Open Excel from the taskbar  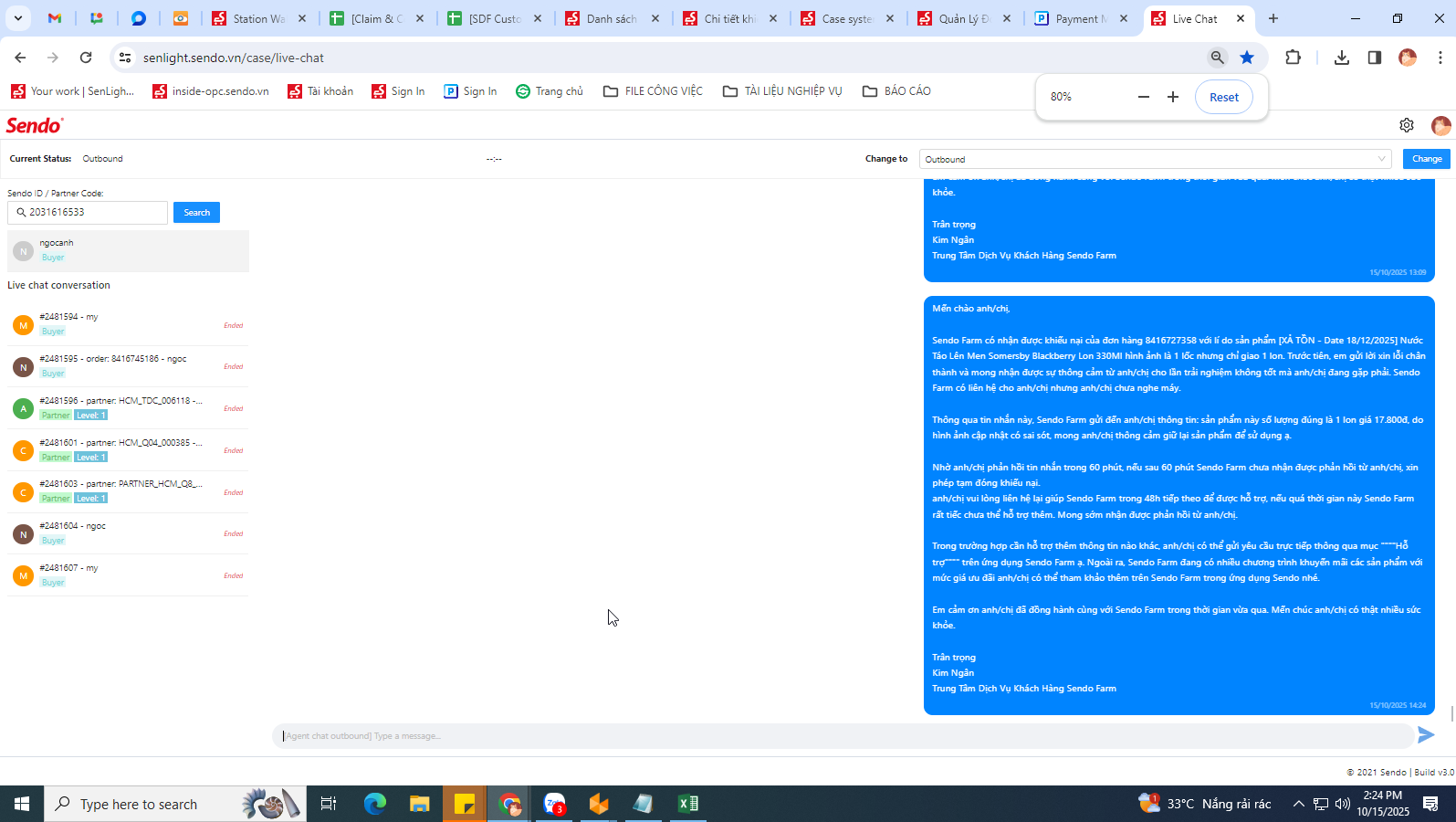pyautogui.click(x=687, y=804)
